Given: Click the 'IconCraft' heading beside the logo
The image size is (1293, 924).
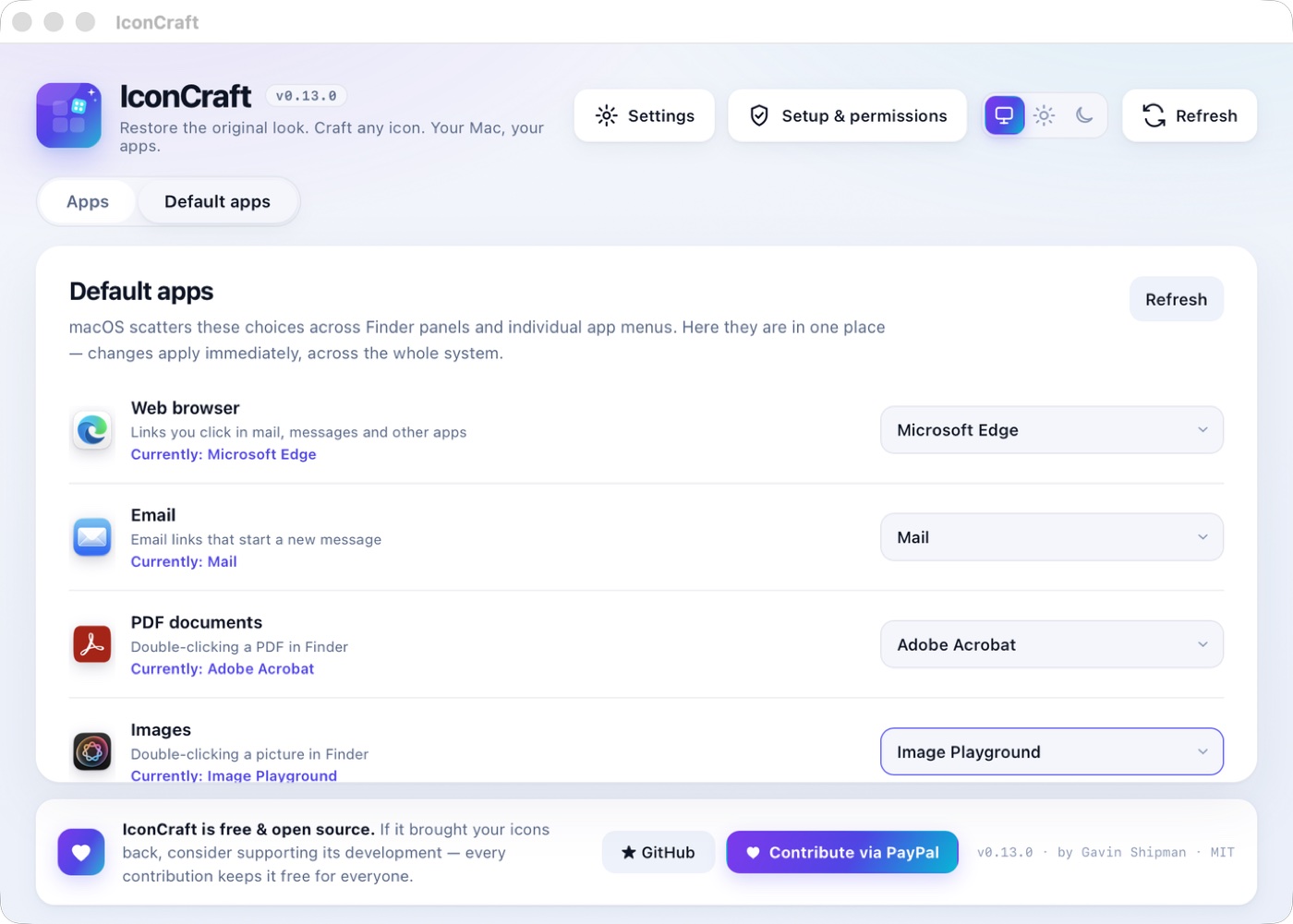Looking at the screenshot, I should tap(186, 96).
